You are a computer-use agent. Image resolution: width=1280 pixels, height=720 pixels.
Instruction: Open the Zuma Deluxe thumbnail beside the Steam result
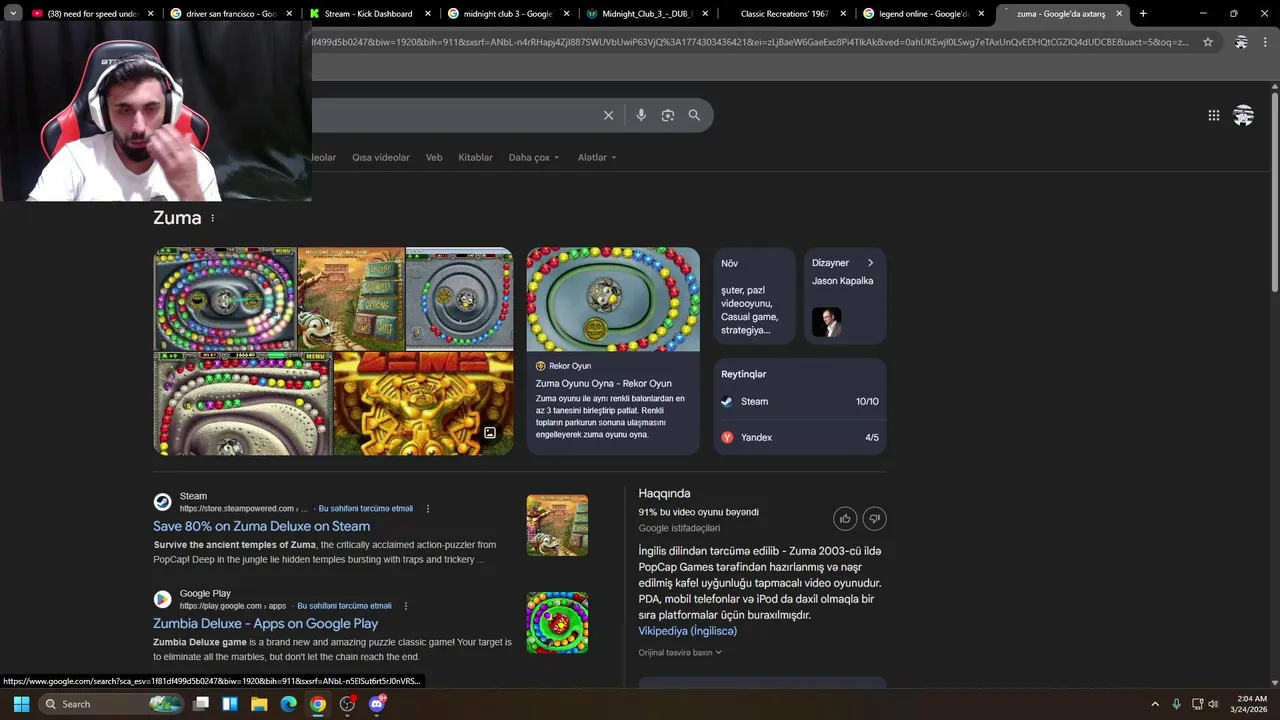pos(557,525)
